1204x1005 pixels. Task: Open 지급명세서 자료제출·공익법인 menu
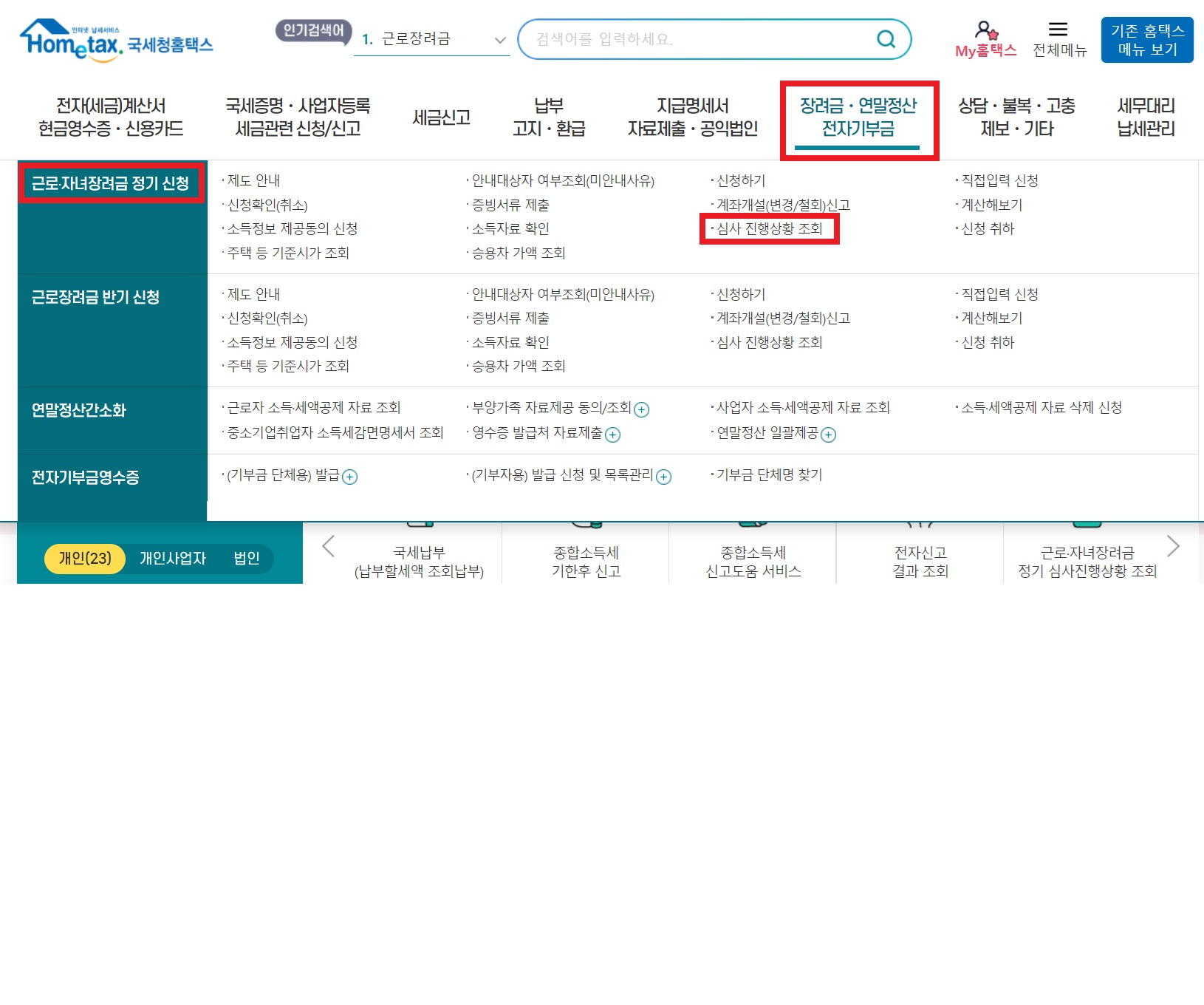[x=693, y=117]
